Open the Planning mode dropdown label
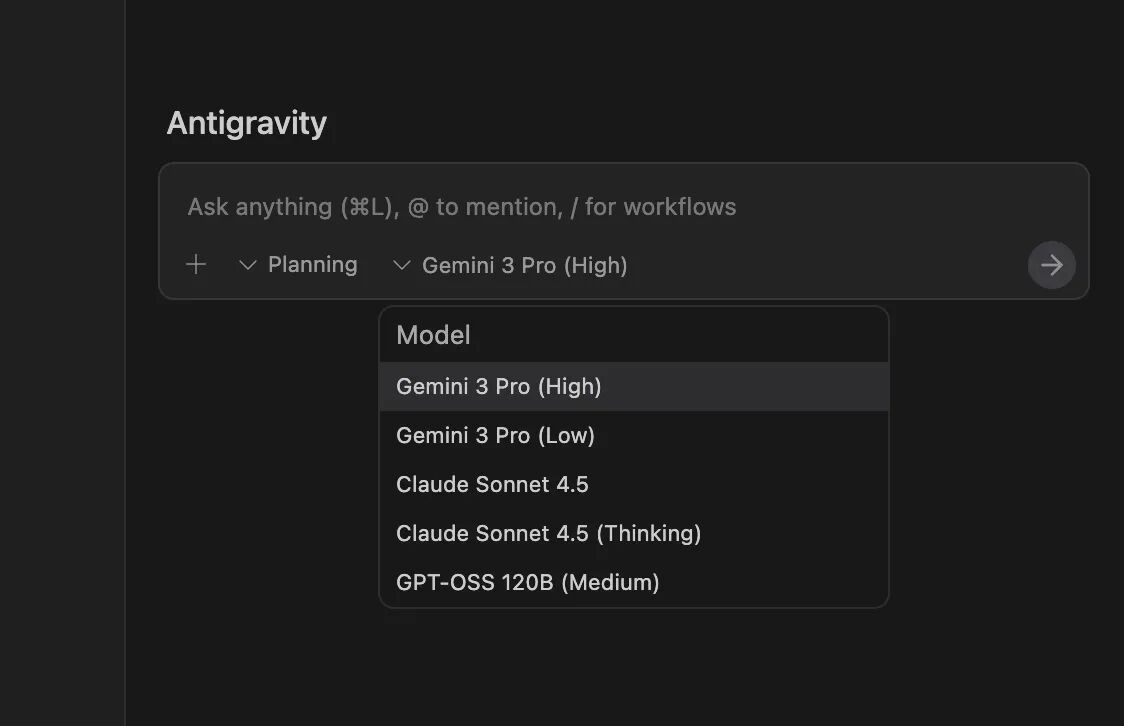1124x726 pixels. [x=312, y=265]
